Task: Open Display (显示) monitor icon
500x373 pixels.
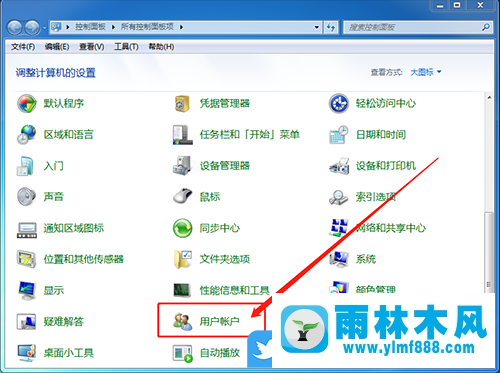Action: click(x=27, y=290)
